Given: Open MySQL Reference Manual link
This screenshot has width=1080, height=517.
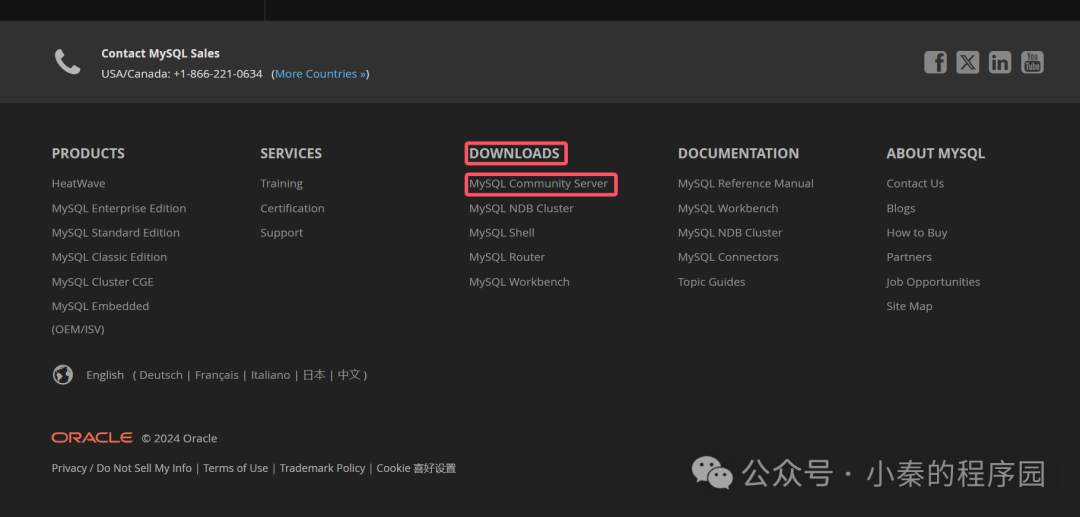Looking at the screenshot, I should click(745, 184).
